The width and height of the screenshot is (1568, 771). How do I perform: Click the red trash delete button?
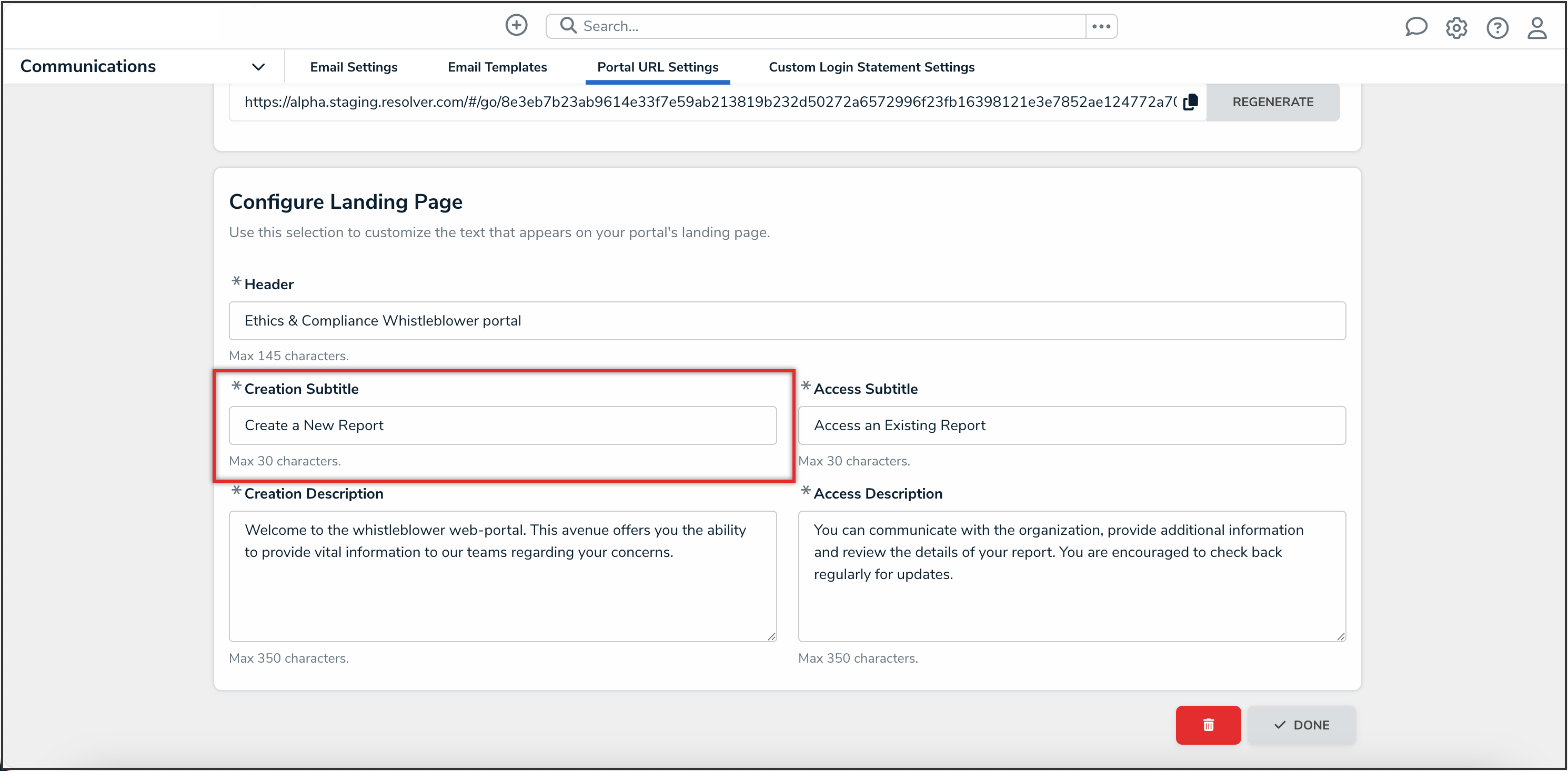coord(1208,725)
